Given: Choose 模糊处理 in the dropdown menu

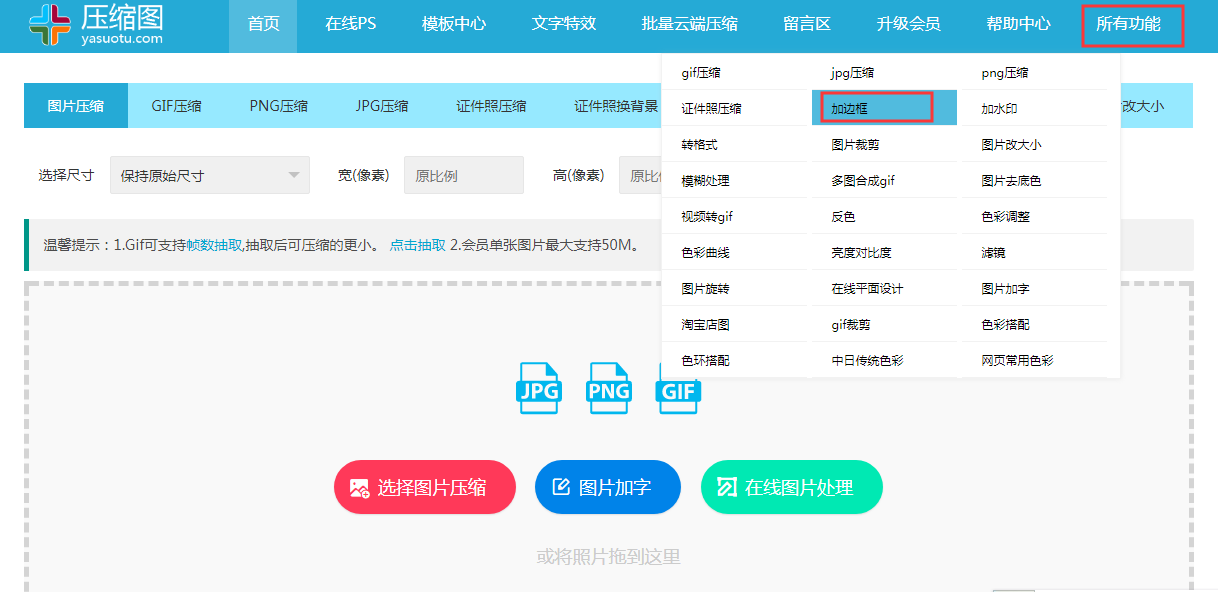Looking at the screenshot, I should pos(706,181).
